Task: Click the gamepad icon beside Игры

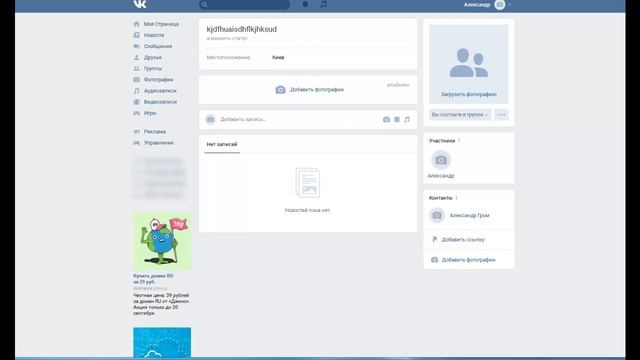Action: pyautogui.click(x=137, y=113)
